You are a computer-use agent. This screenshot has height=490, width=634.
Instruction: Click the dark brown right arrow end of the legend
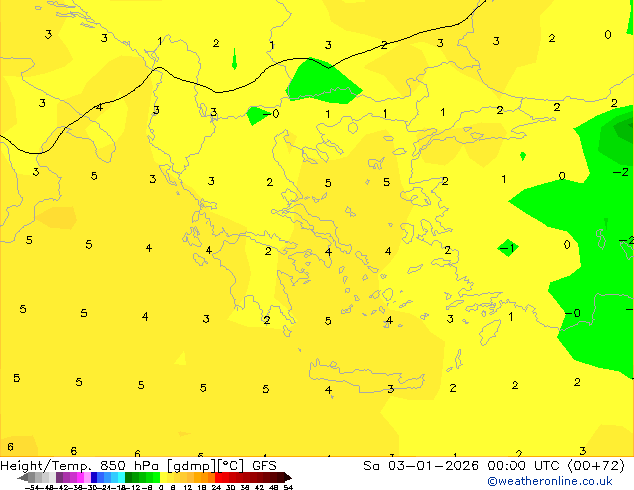(287, 477)
